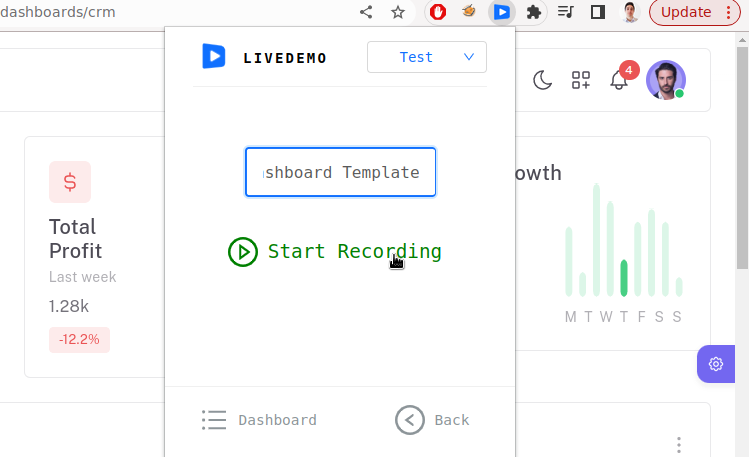Open the three-dot card options menu
The image size is (749, 457).
coord(679,445)
